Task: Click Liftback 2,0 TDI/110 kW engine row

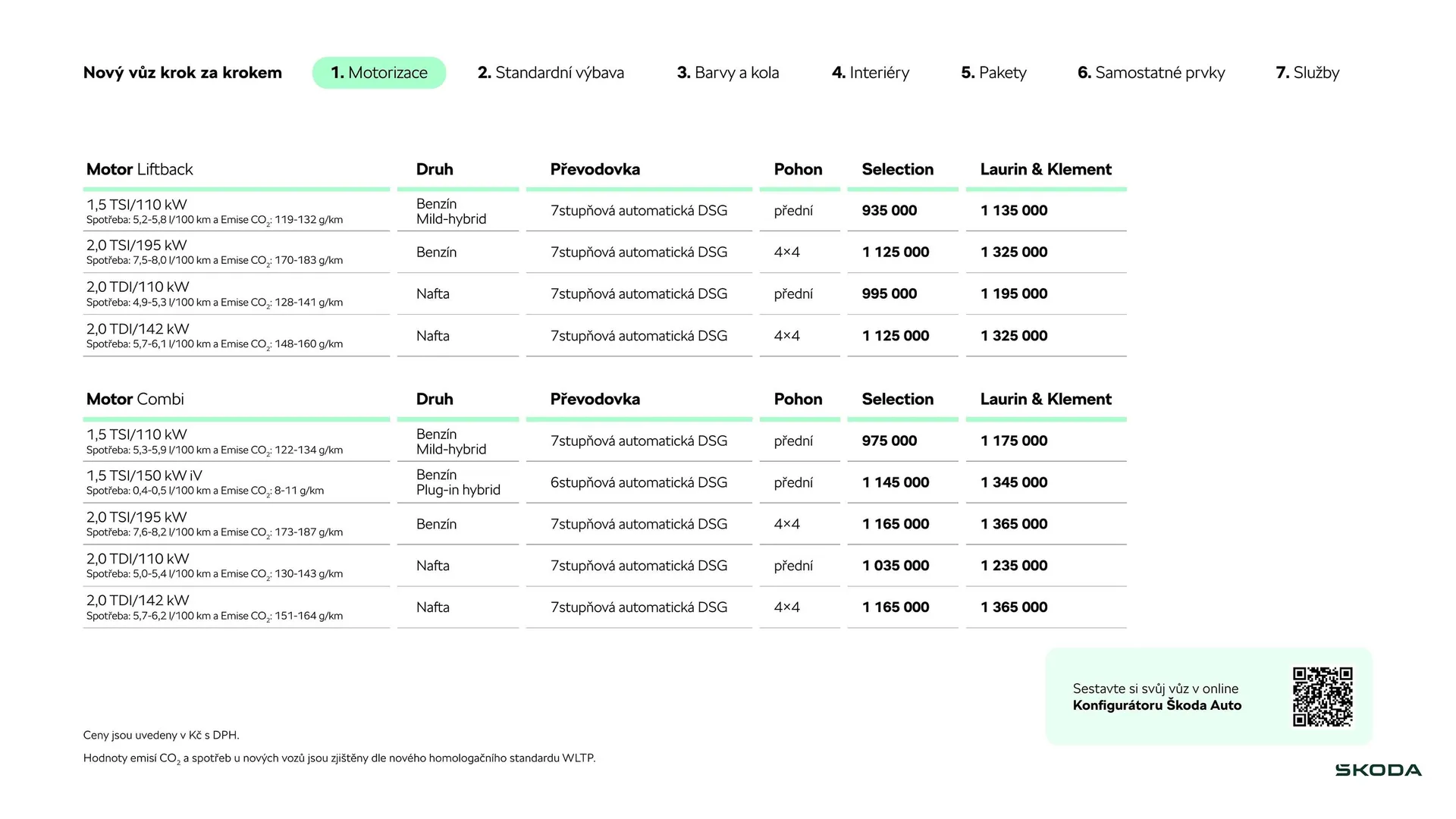Action: click(605, 293)
